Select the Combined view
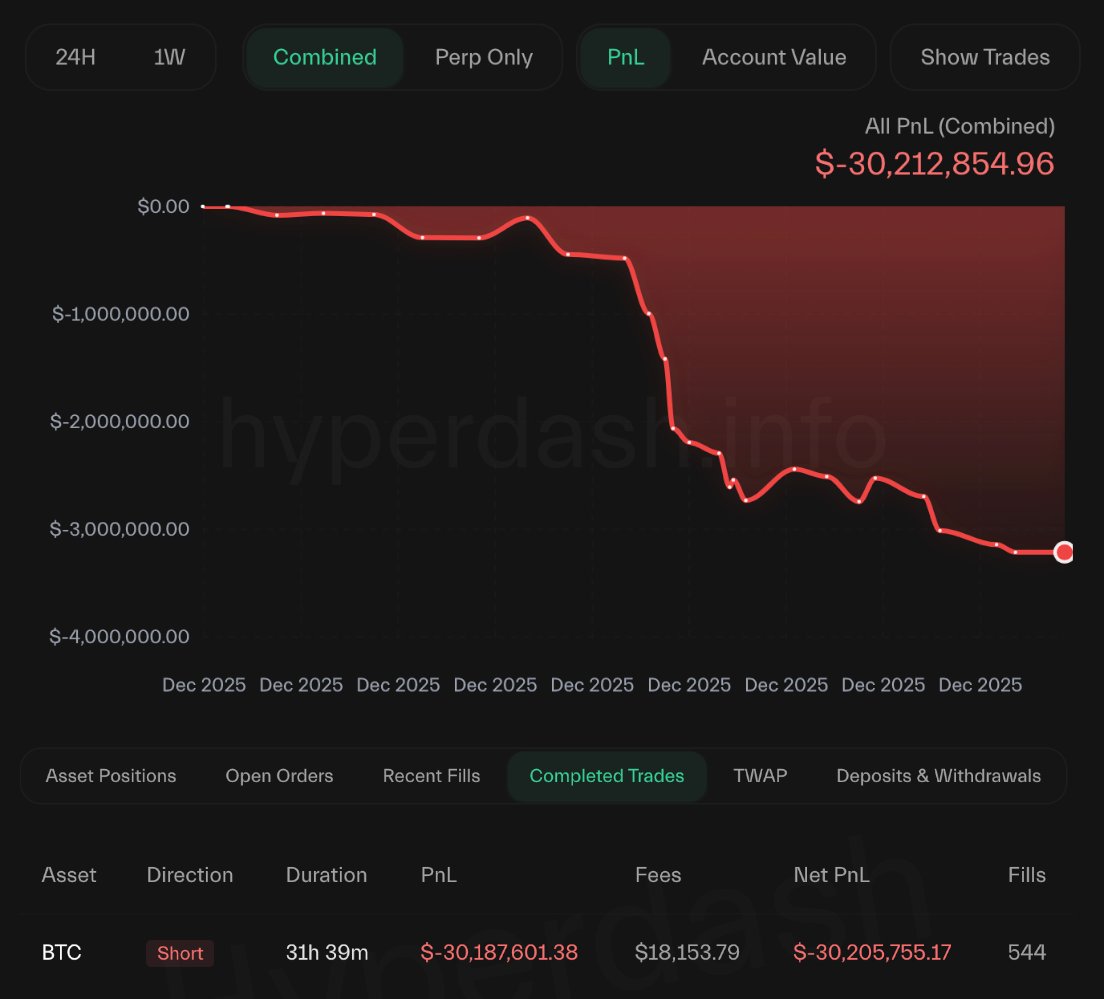This screenshot has height=999, width=1104. (x=324, y=57)
